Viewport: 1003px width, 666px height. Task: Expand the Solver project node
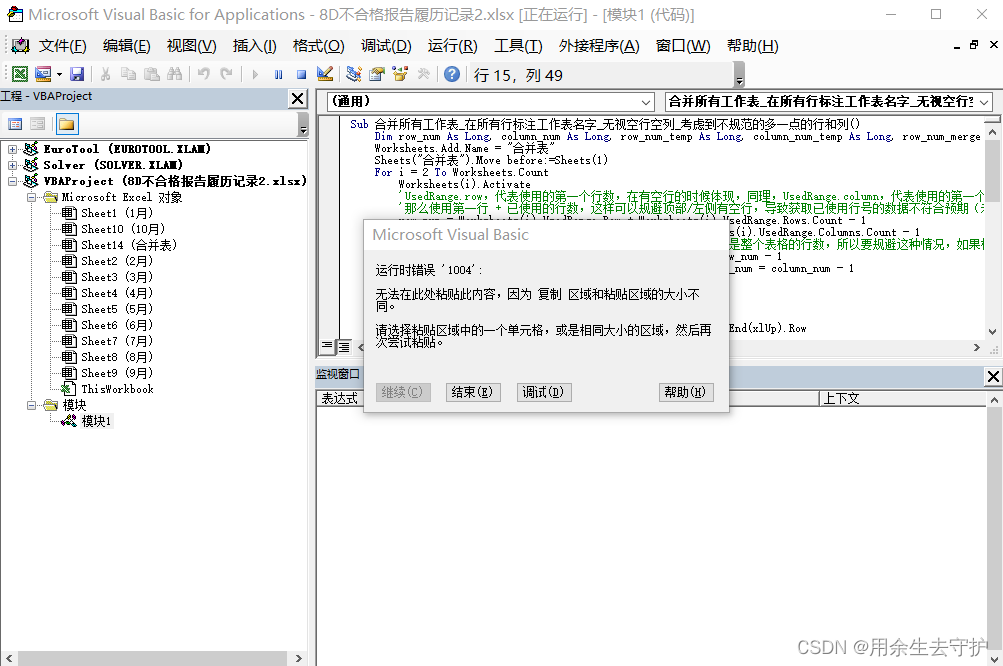pyautogui.click(x=12, y=165)
